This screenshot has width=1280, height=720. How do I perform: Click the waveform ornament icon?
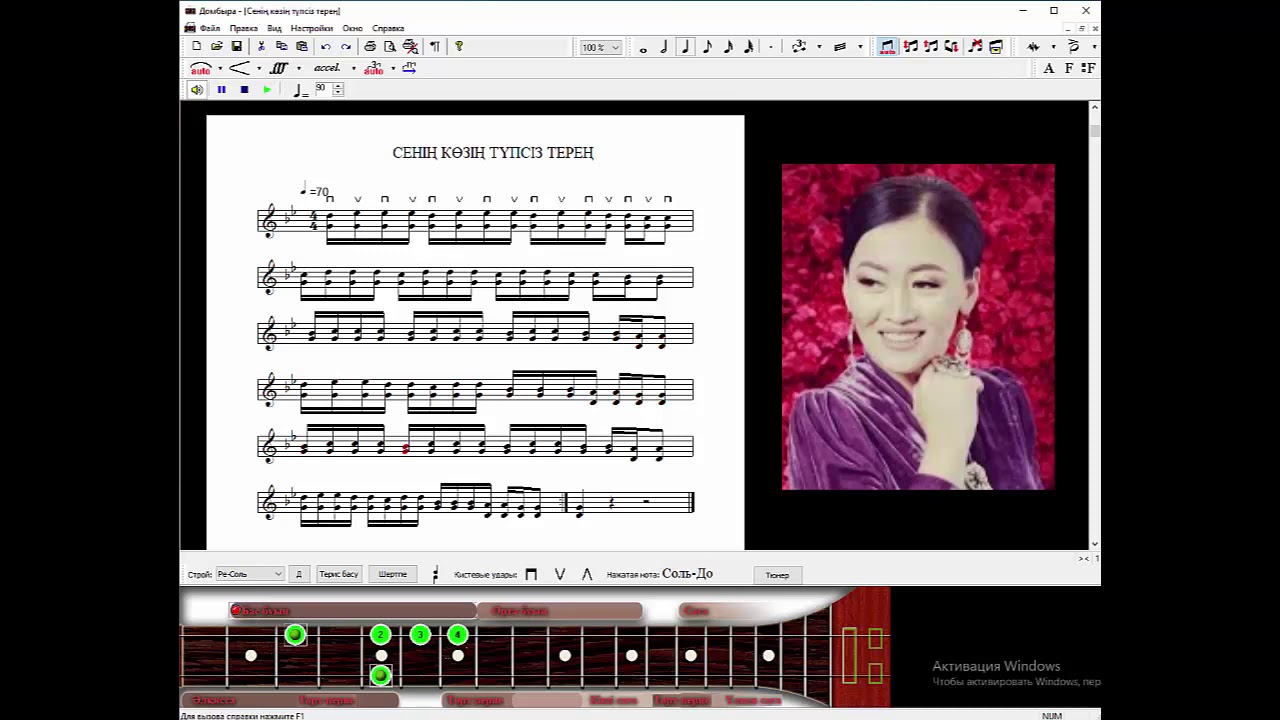(x=1033, y=47)
